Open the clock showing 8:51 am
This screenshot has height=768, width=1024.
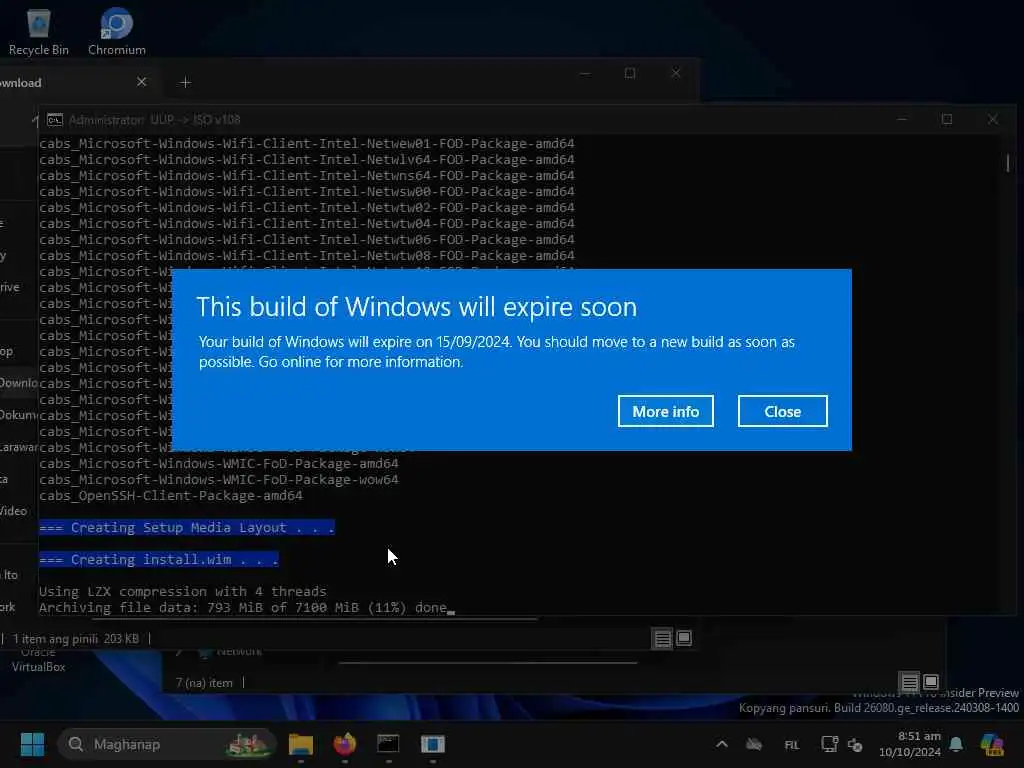coord(920,736)
